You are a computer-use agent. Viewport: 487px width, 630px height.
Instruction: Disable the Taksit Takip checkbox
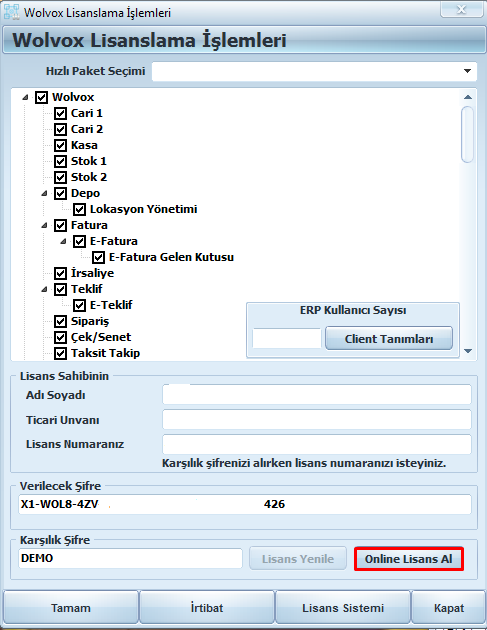[x=60, y=353]
